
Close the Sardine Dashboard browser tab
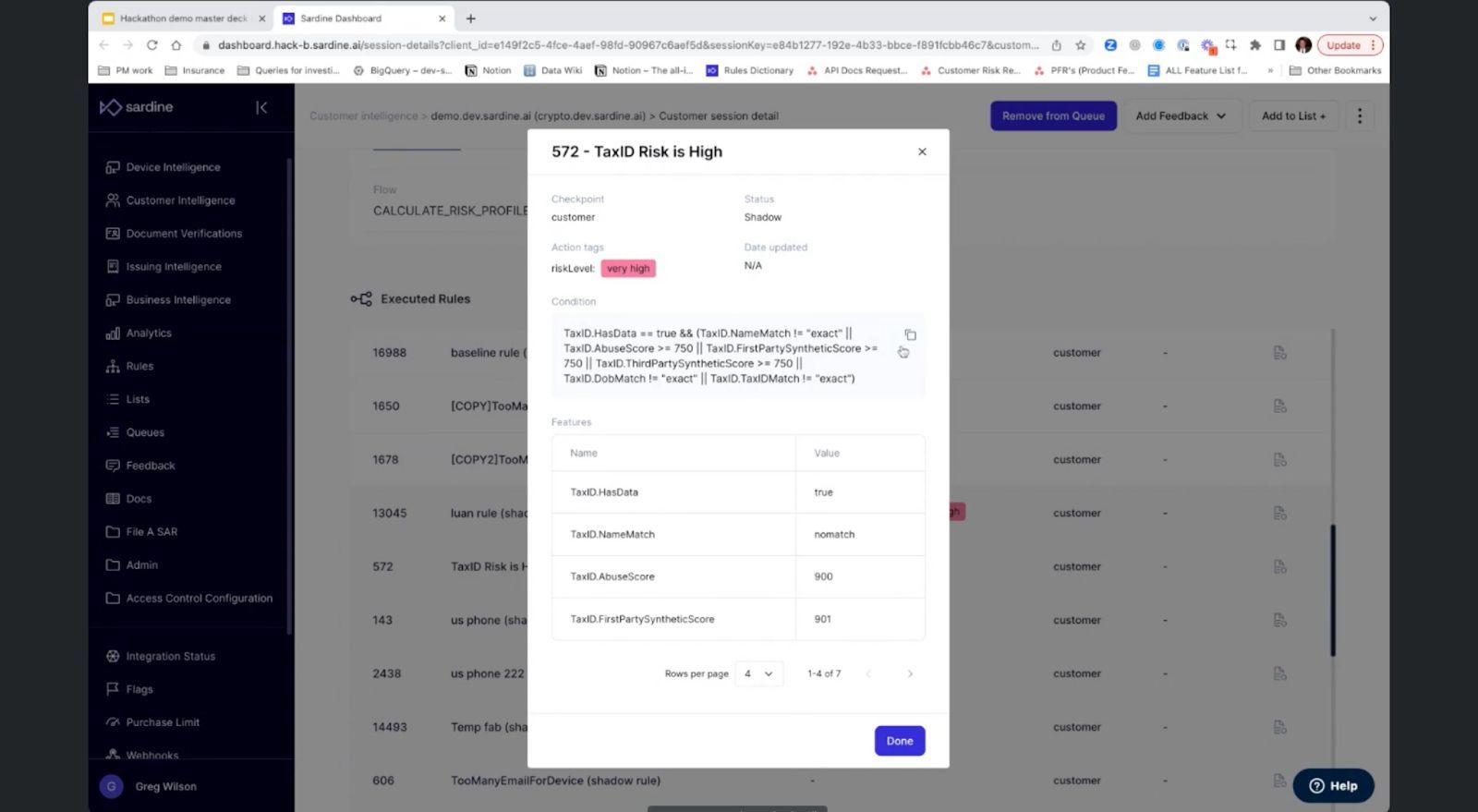(442, 18)
